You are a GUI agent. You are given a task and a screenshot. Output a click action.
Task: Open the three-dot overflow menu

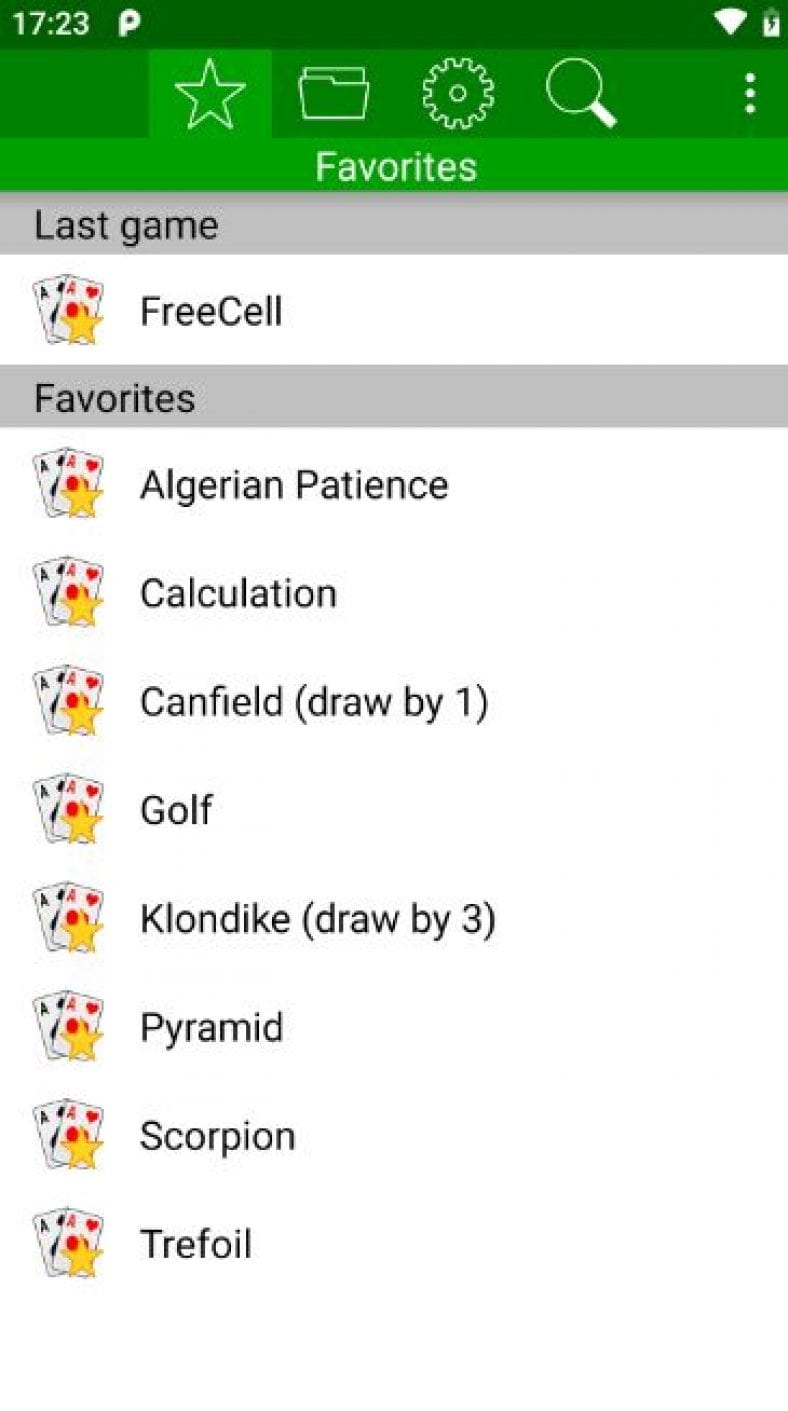click(749, 94)
